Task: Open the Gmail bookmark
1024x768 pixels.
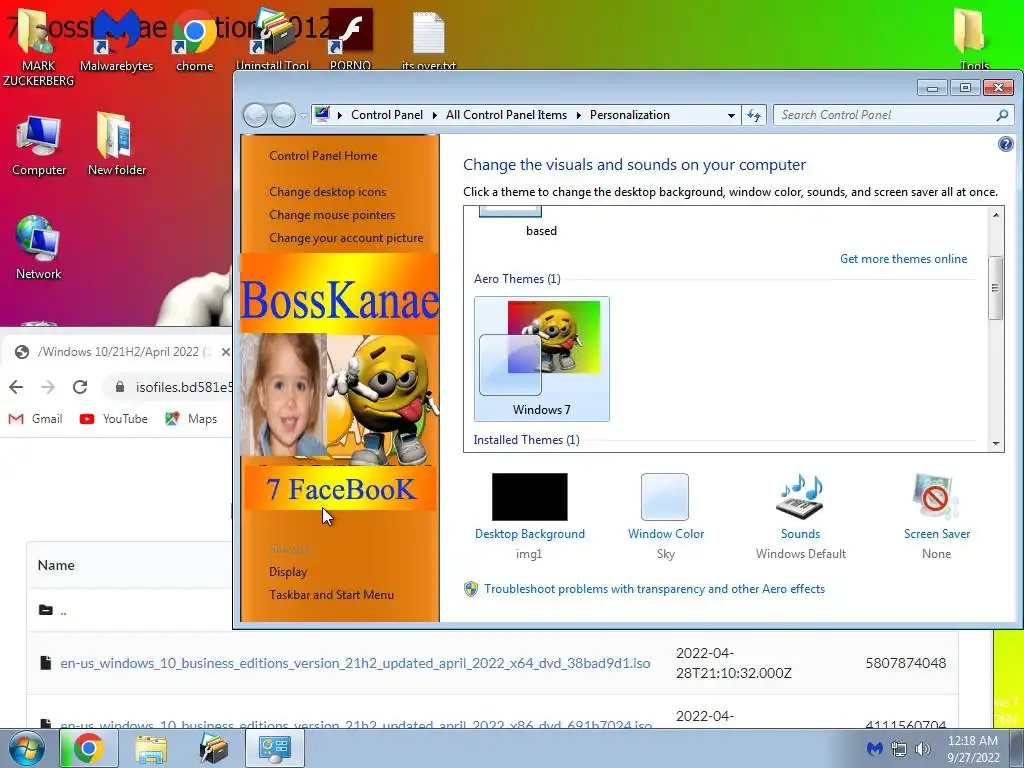Action: (35, 419)
